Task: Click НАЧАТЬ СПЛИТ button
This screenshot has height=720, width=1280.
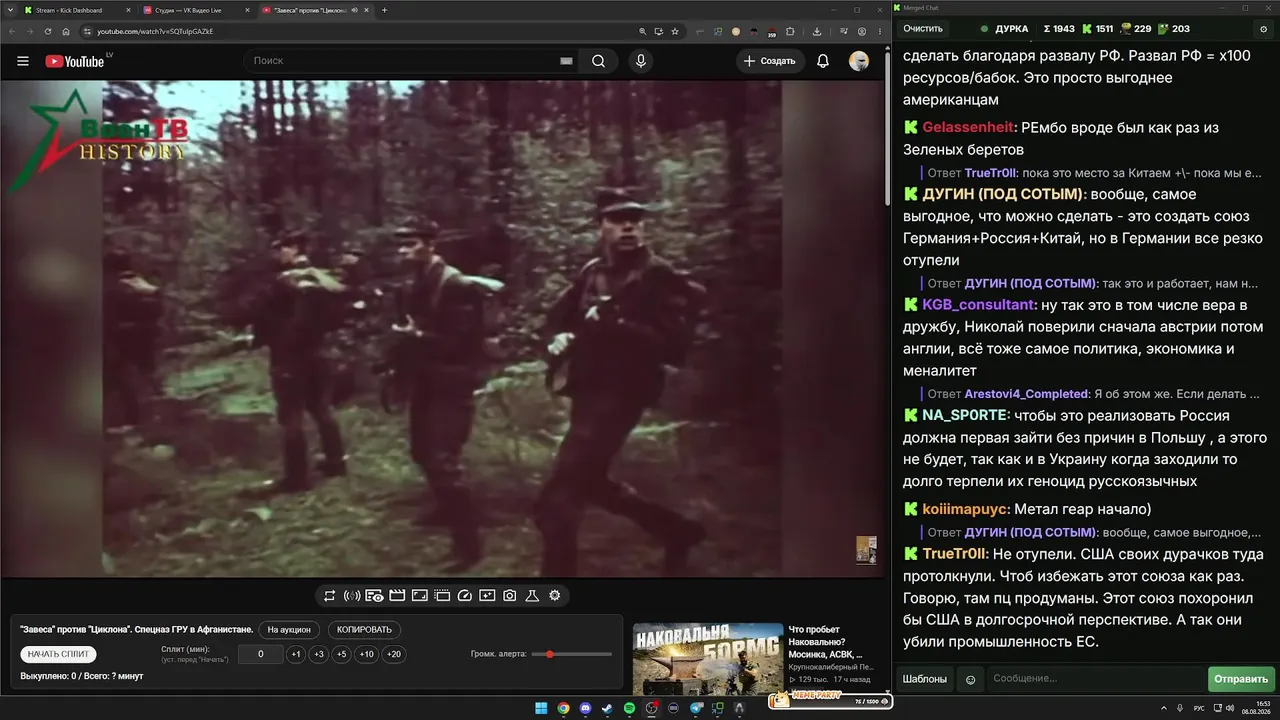Action: 58,654
